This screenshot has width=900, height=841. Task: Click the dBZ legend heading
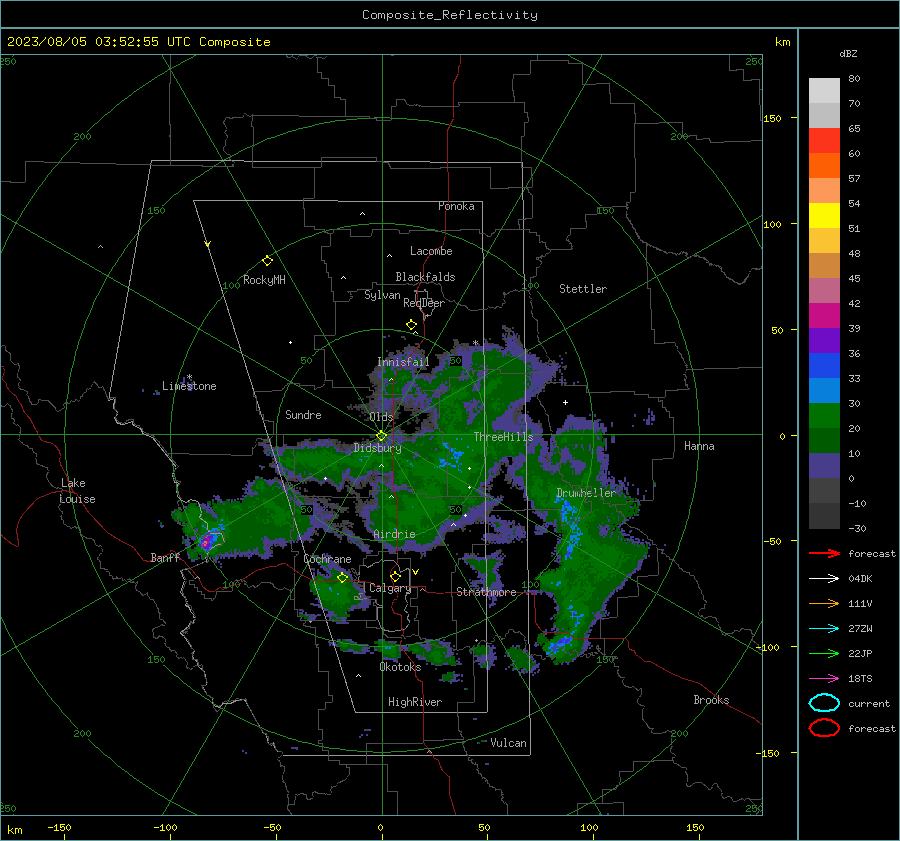[848, 53]
